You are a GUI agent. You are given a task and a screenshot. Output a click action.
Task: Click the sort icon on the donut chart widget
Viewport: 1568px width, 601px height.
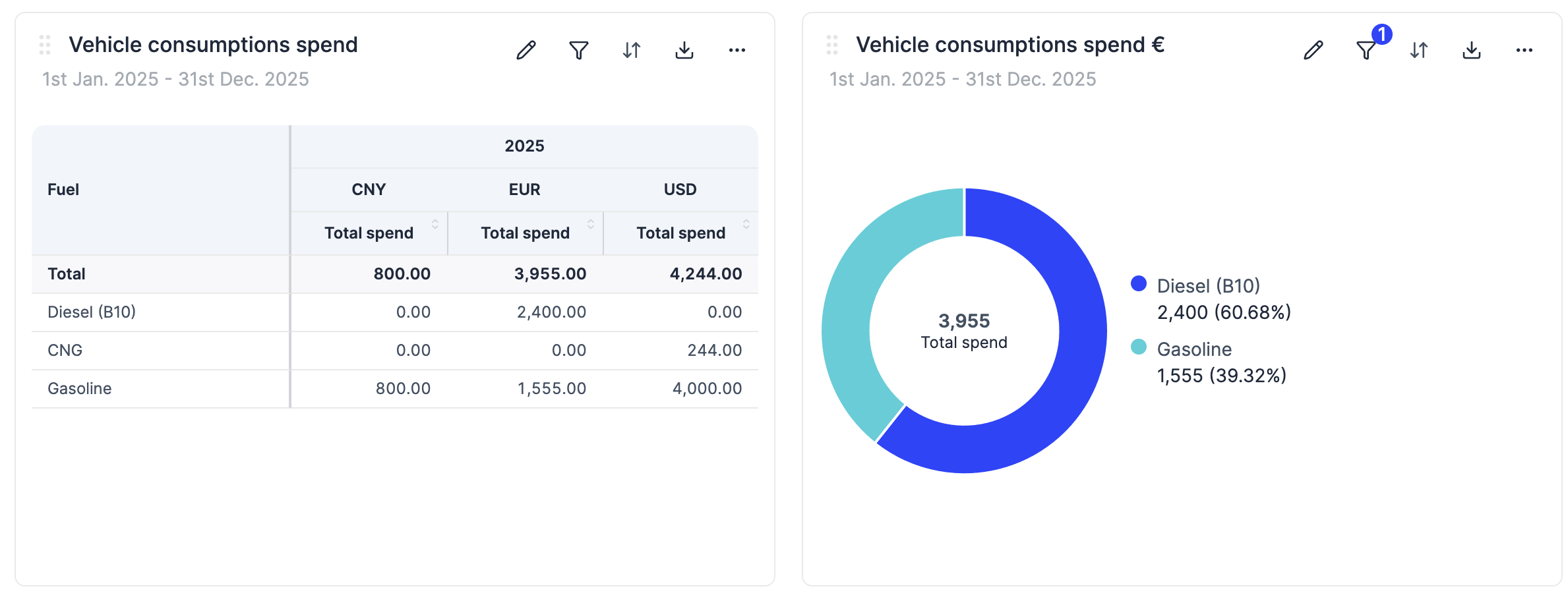click(1419, 49)
